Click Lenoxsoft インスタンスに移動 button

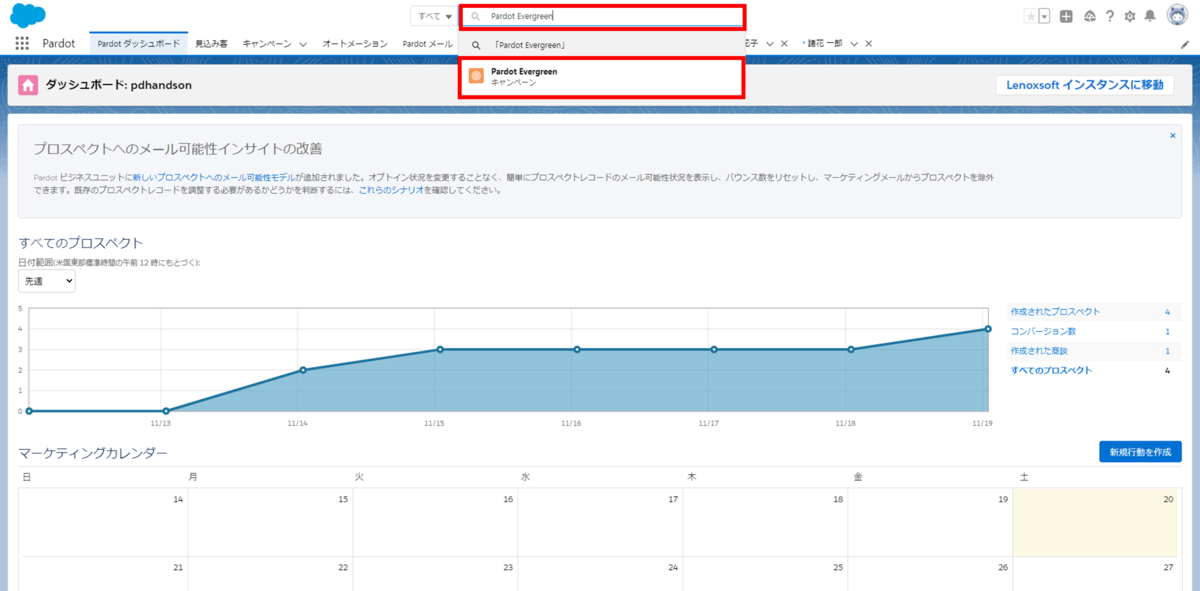(1085, 85)
